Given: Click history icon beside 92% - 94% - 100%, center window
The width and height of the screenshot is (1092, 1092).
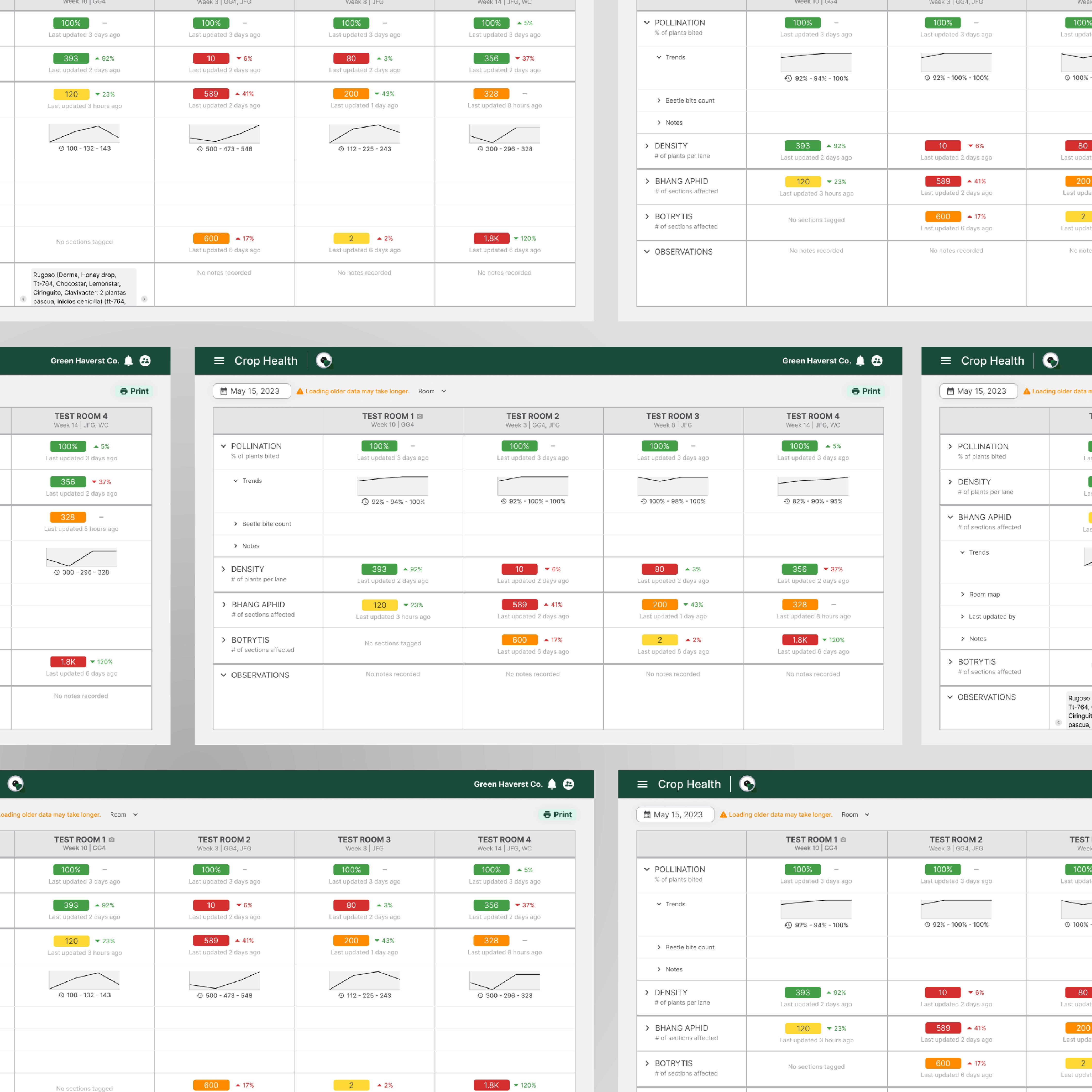Looking at the screenshot, I should 365,502.
